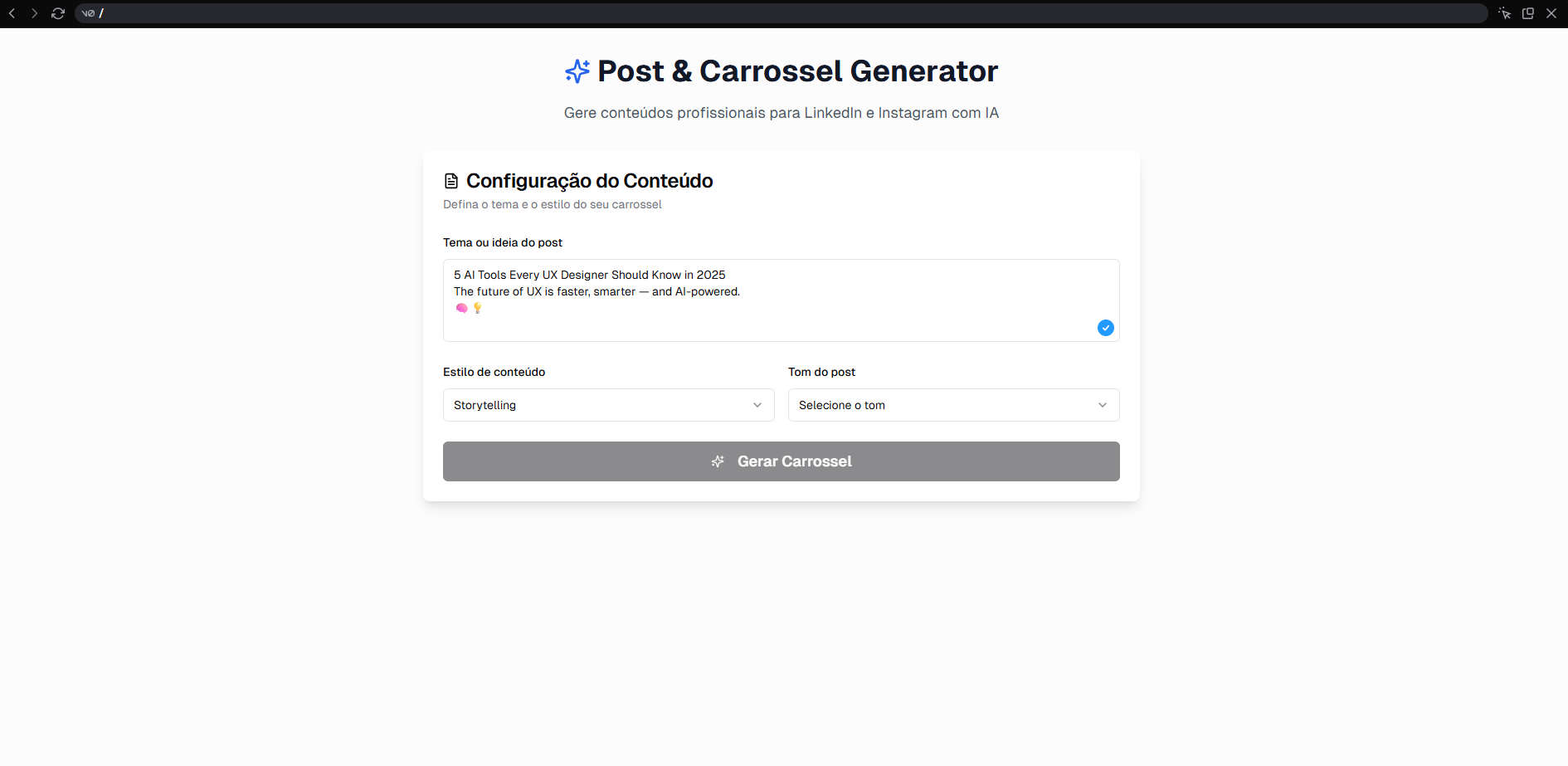The width and height of the screenshot is (1568, 766).
Task: Activate the element selector cursor icon
Action: (1504, 13)
